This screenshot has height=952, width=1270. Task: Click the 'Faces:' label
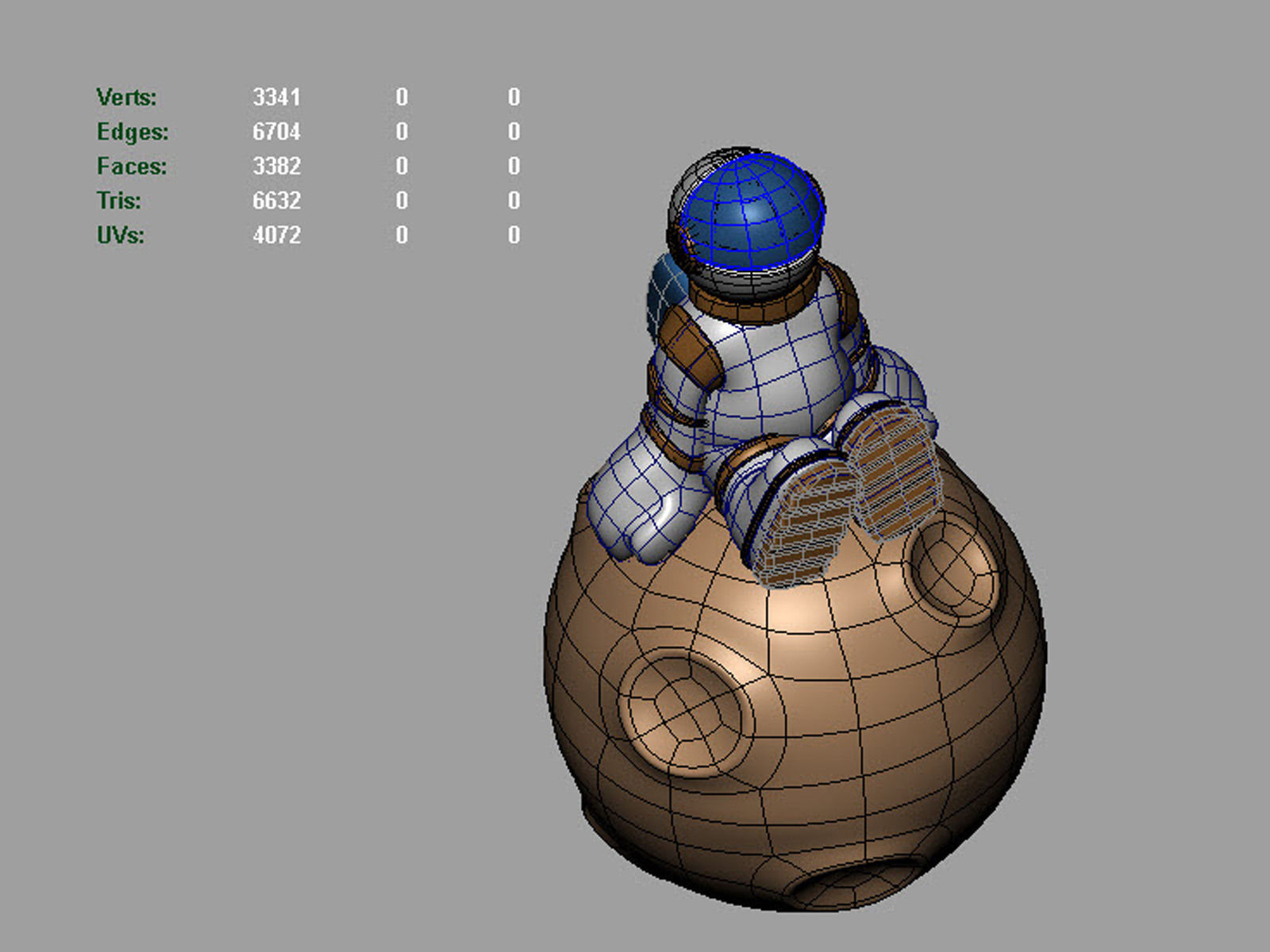[x=132, y=167]
